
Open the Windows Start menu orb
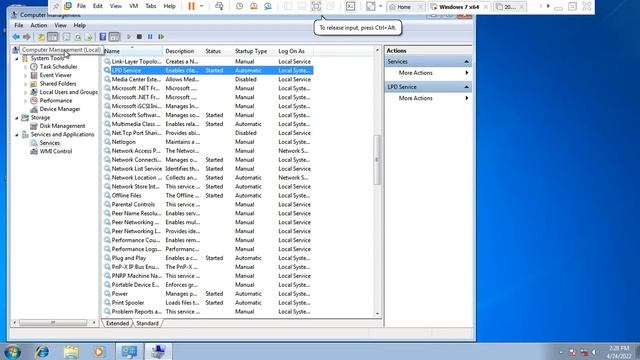pyautogui.click(x=12, y=351)
